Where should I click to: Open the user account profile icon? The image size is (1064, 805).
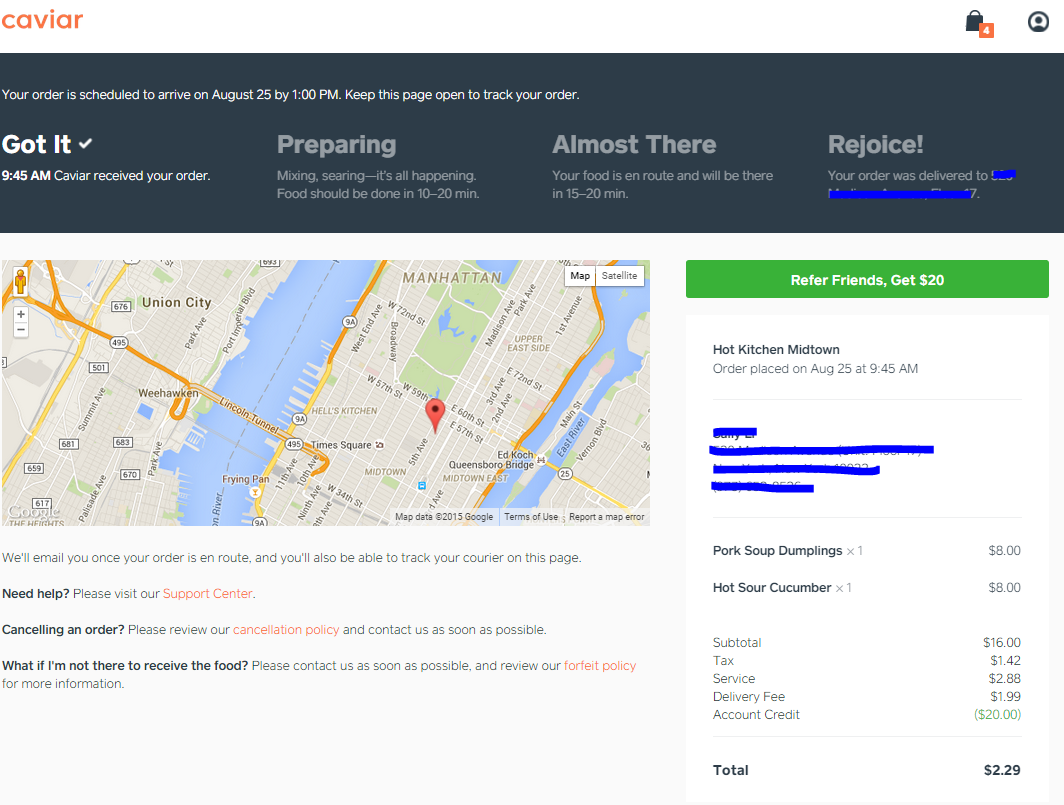coord(1038,22)
